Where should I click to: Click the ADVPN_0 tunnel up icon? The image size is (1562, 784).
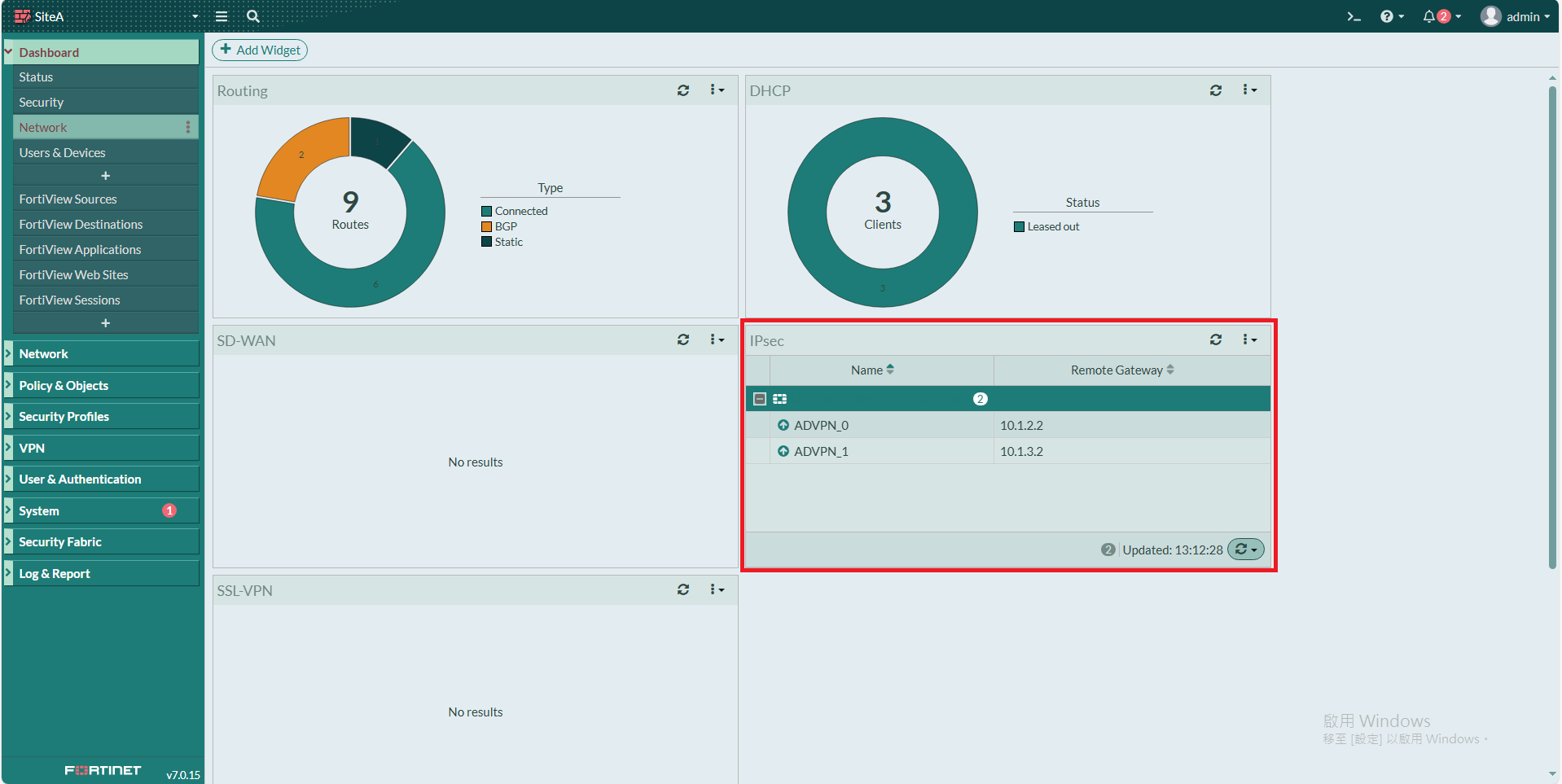pyautogui.click(x=783, y=425)
